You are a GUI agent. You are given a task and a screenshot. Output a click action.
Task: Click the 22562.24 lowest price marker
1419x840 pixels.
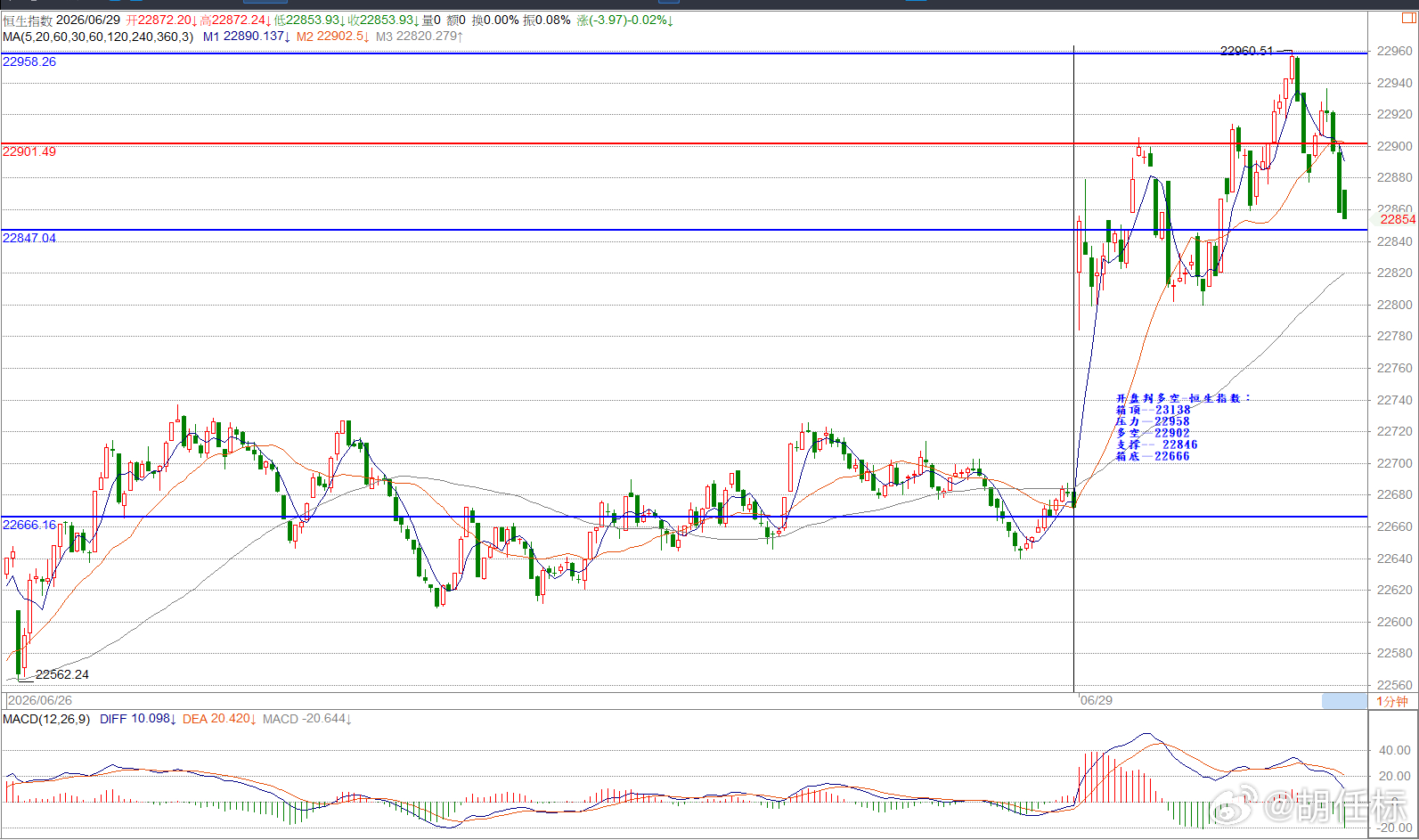click(62, 674)
